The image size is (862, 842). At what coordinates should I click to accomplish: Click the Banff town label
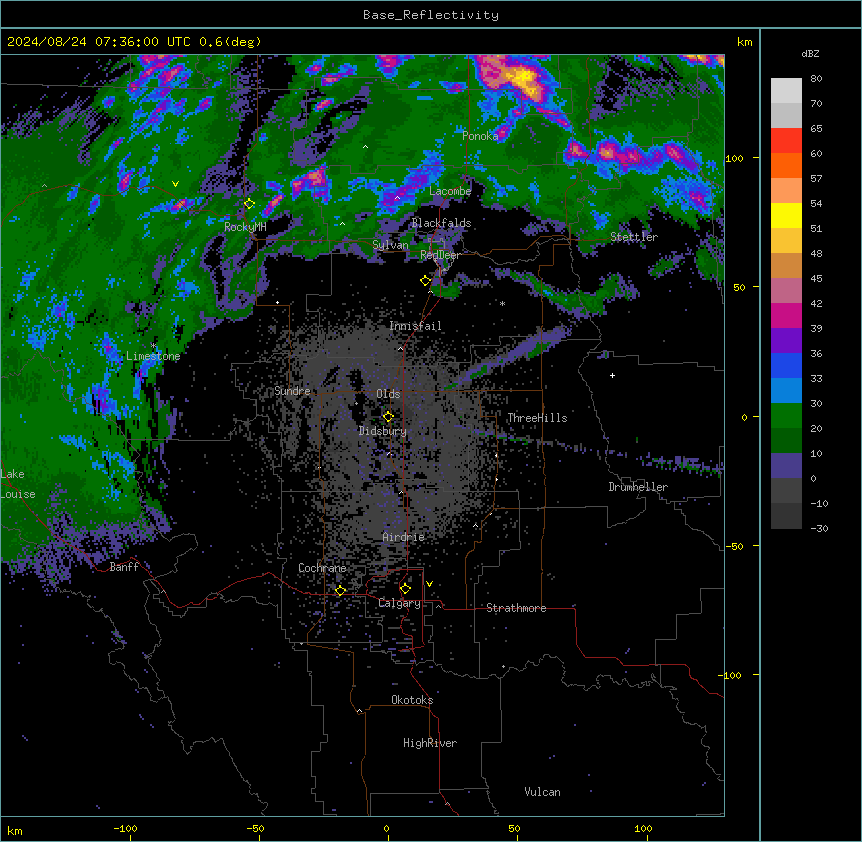click(x=124, y=567)
